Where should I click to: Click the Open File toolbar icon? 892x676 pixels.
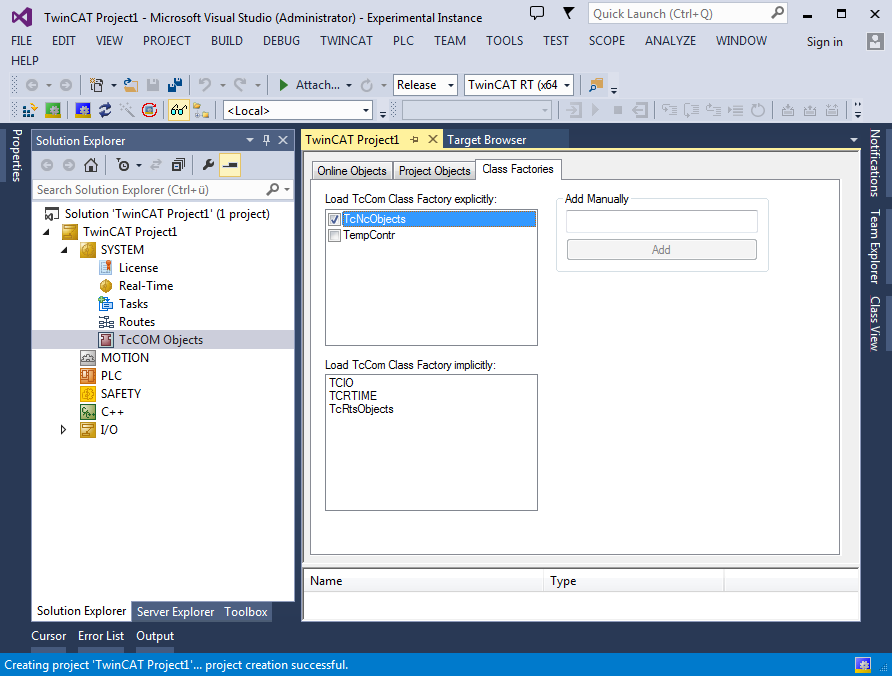click(x=131, y=85)
